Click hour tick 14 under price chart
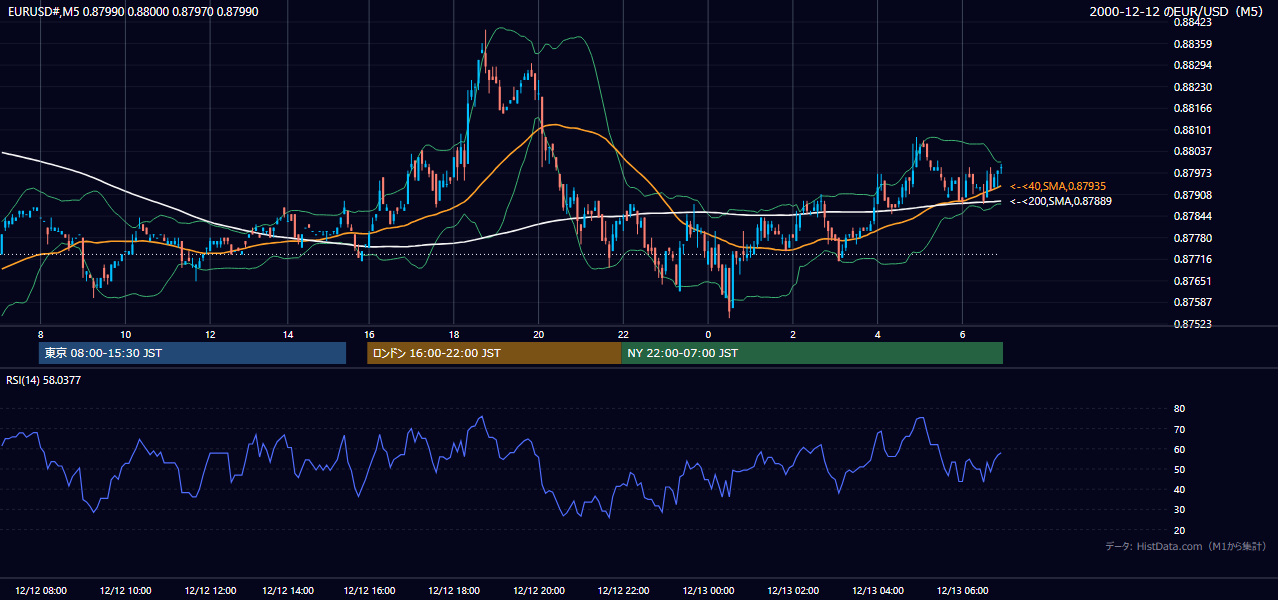 click(x=287, y=334)
